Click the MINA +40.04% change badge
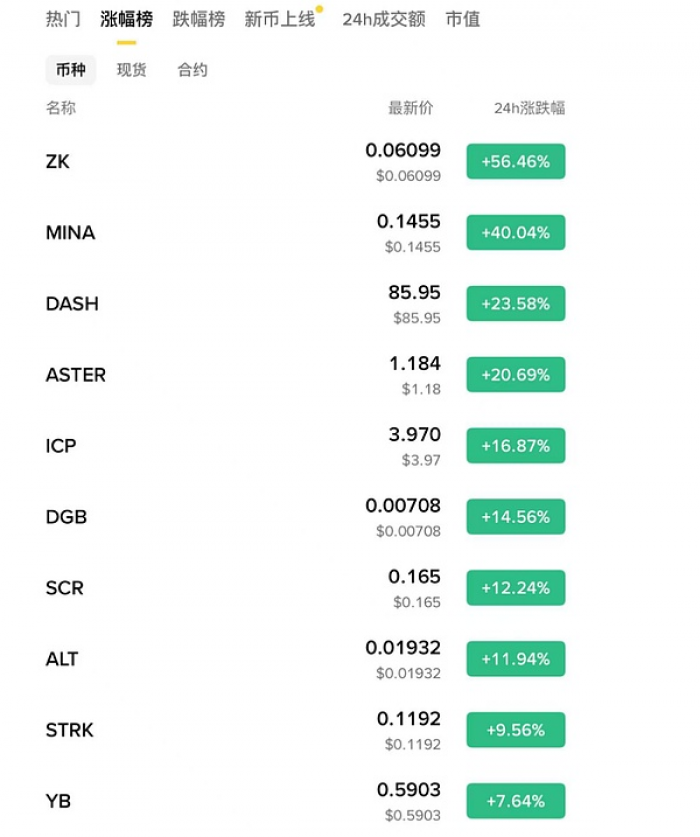The image size is (700, 837). coord(515,232)
